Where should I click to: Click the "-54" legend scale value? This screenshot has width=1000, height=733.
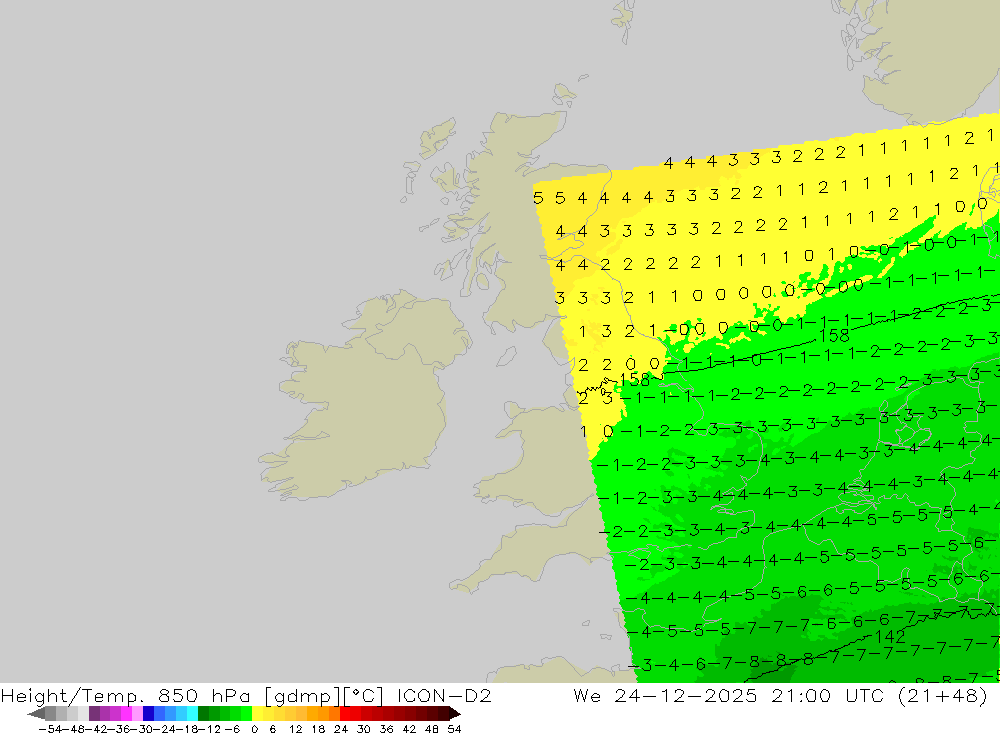(50, 729)
